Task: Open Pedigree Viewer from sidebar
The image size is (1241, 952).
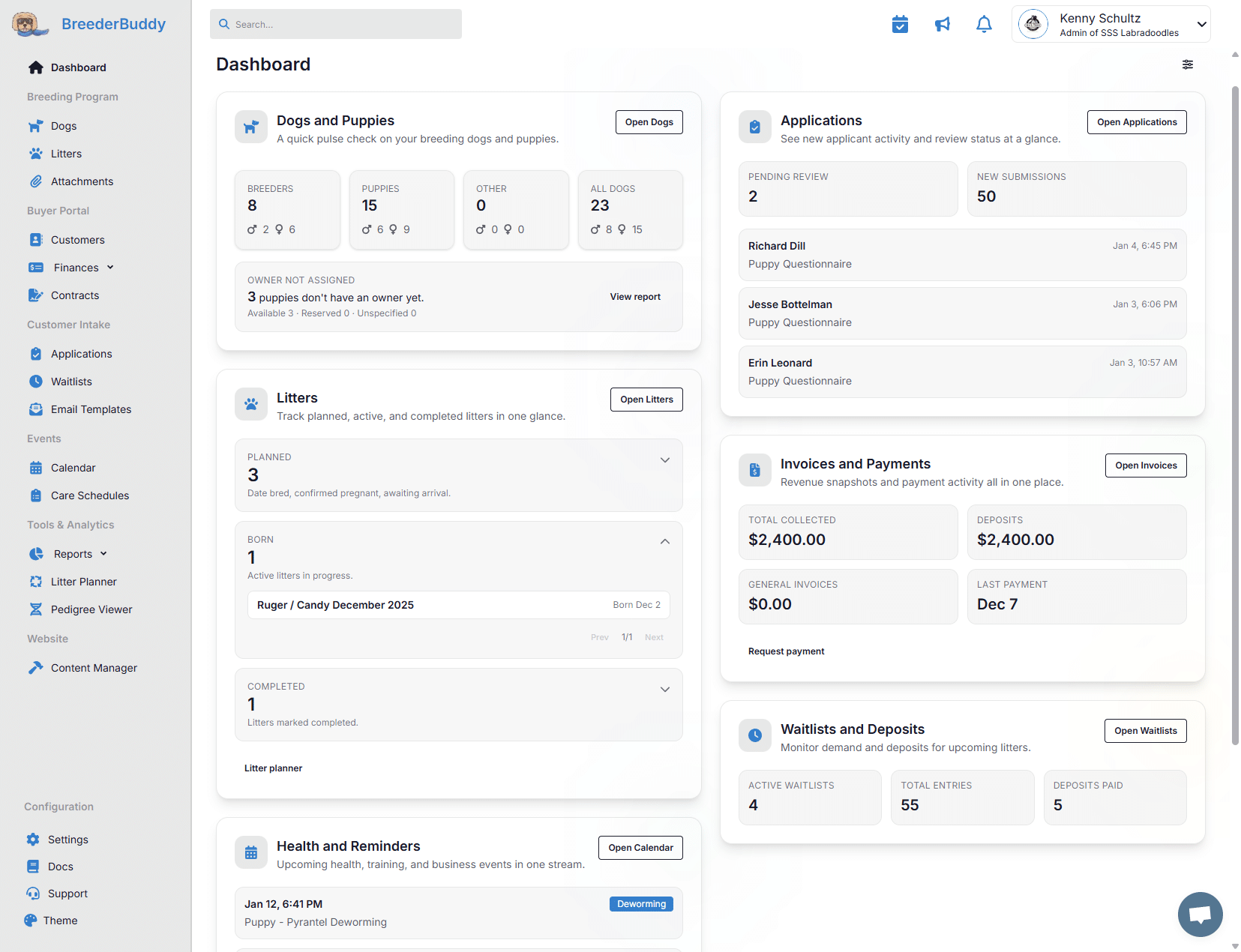Action: (91, 609)
